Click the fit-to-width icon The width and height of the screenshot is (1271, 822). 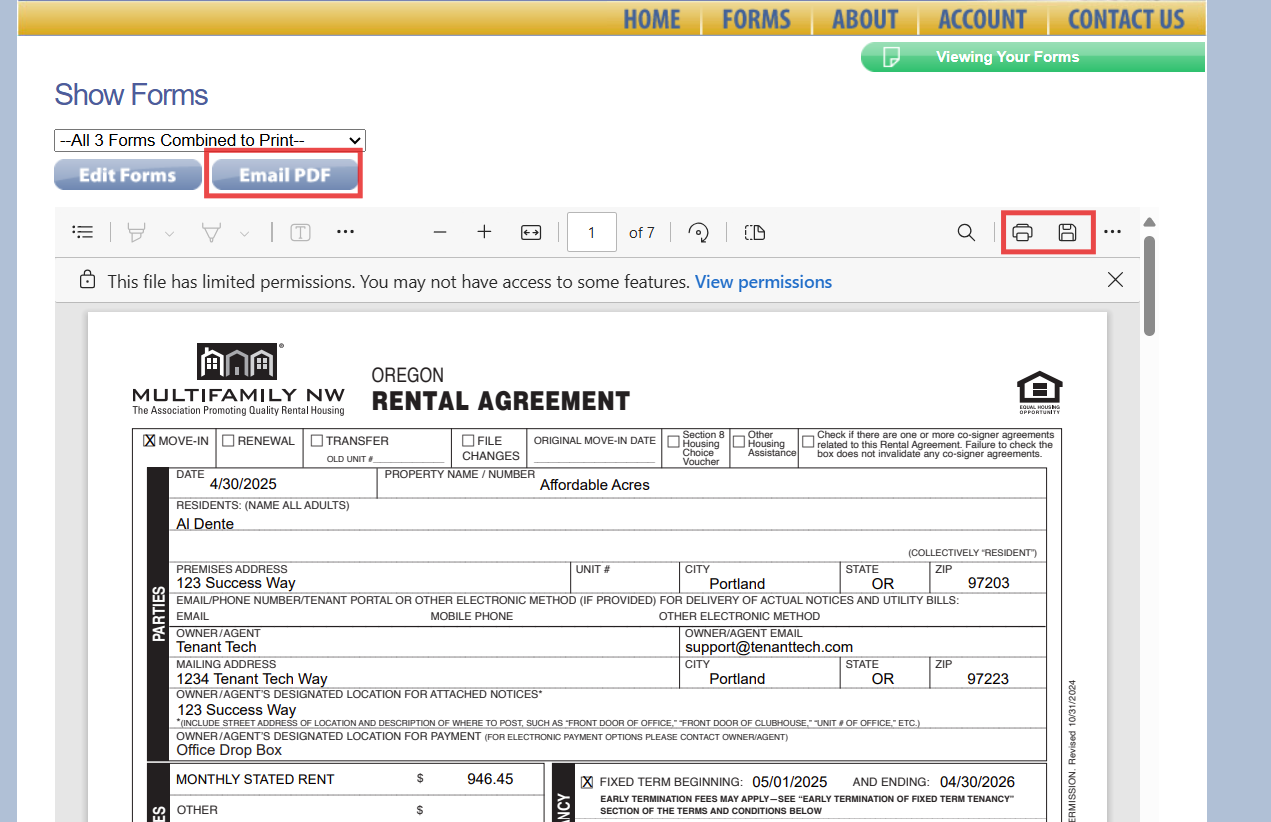click(x=531, y=232)
